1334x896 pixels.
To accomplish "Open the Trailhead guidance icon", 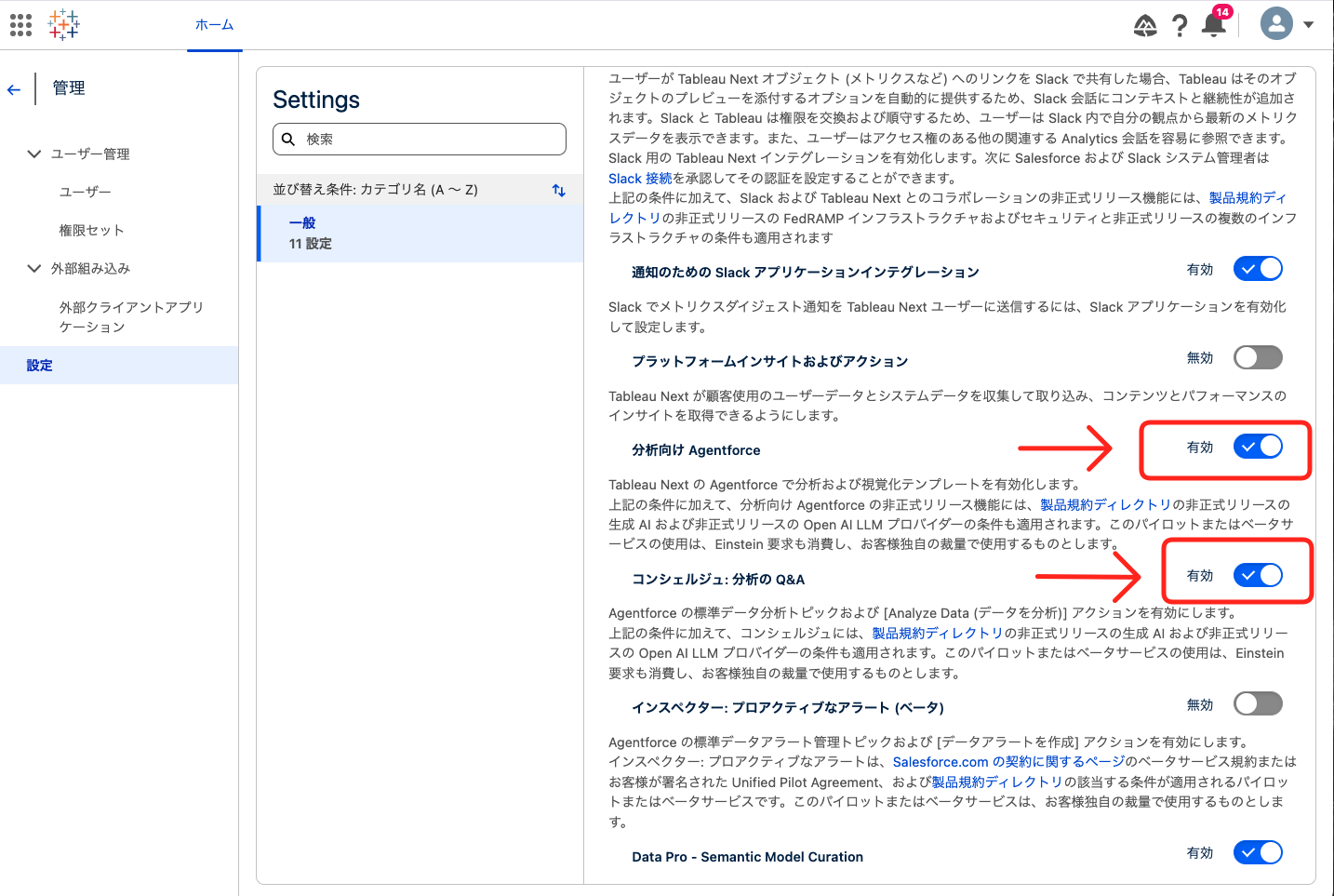I will pos(1145,25).
